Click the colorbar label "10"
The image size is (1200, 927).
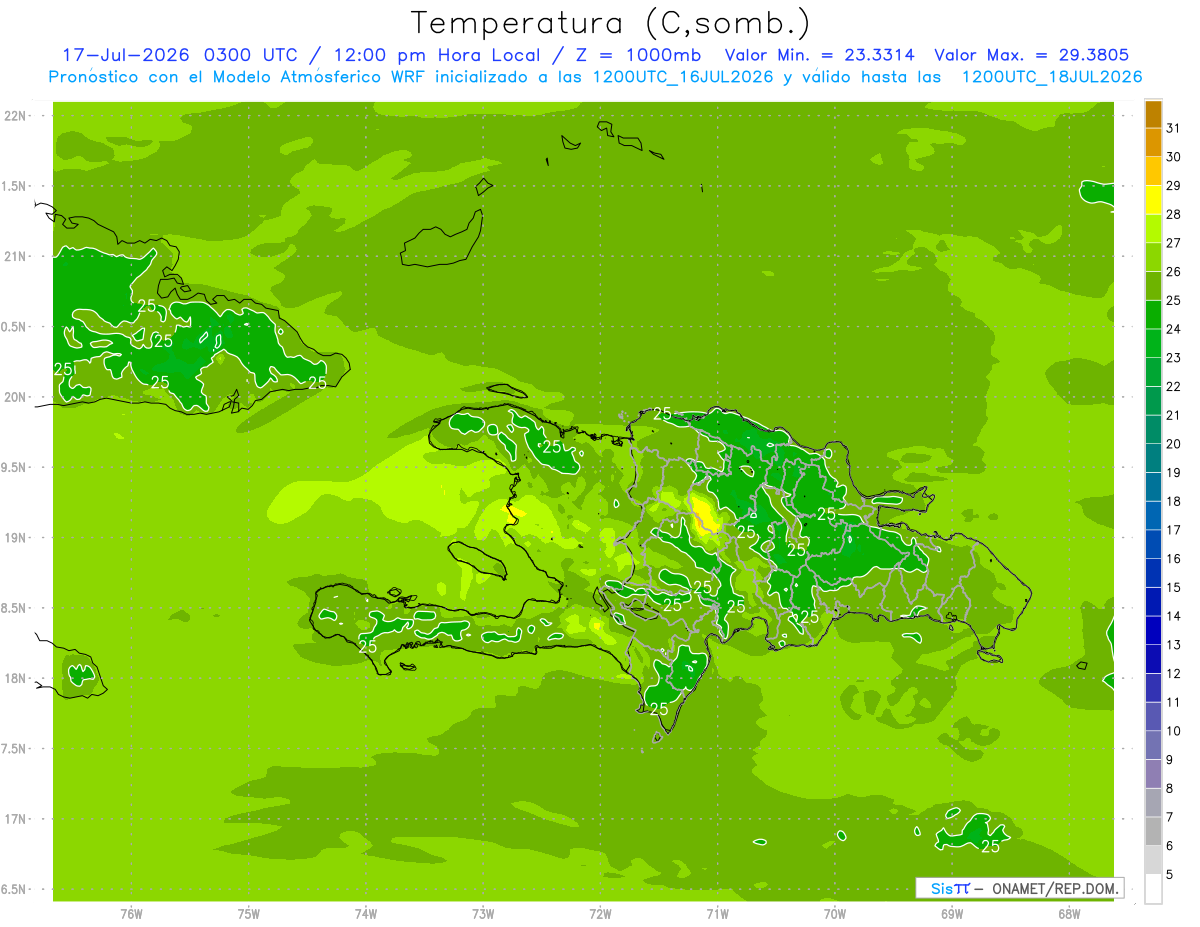[1174, 731]
